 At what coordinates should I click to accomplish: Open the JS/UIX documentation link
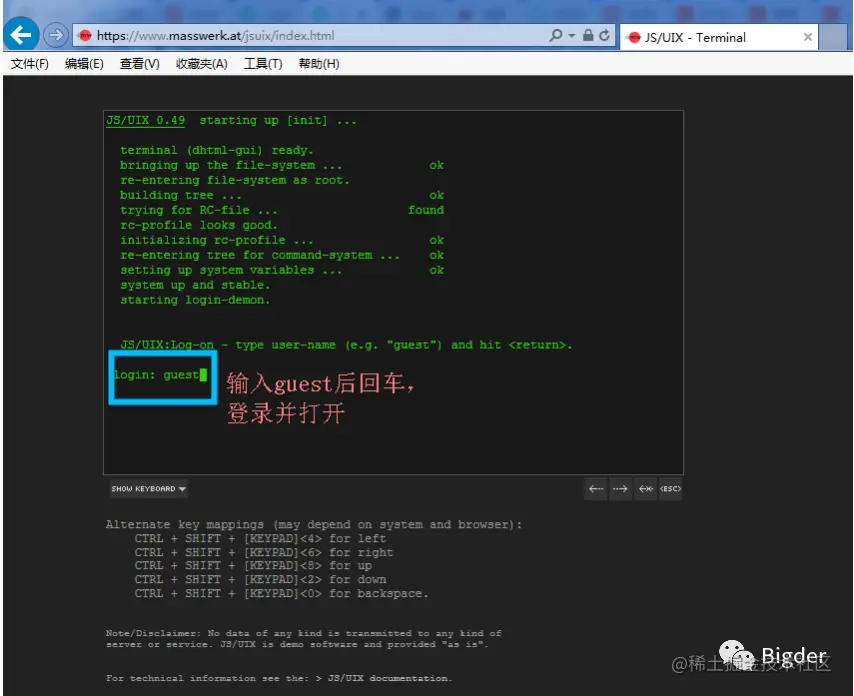point(389,678)
